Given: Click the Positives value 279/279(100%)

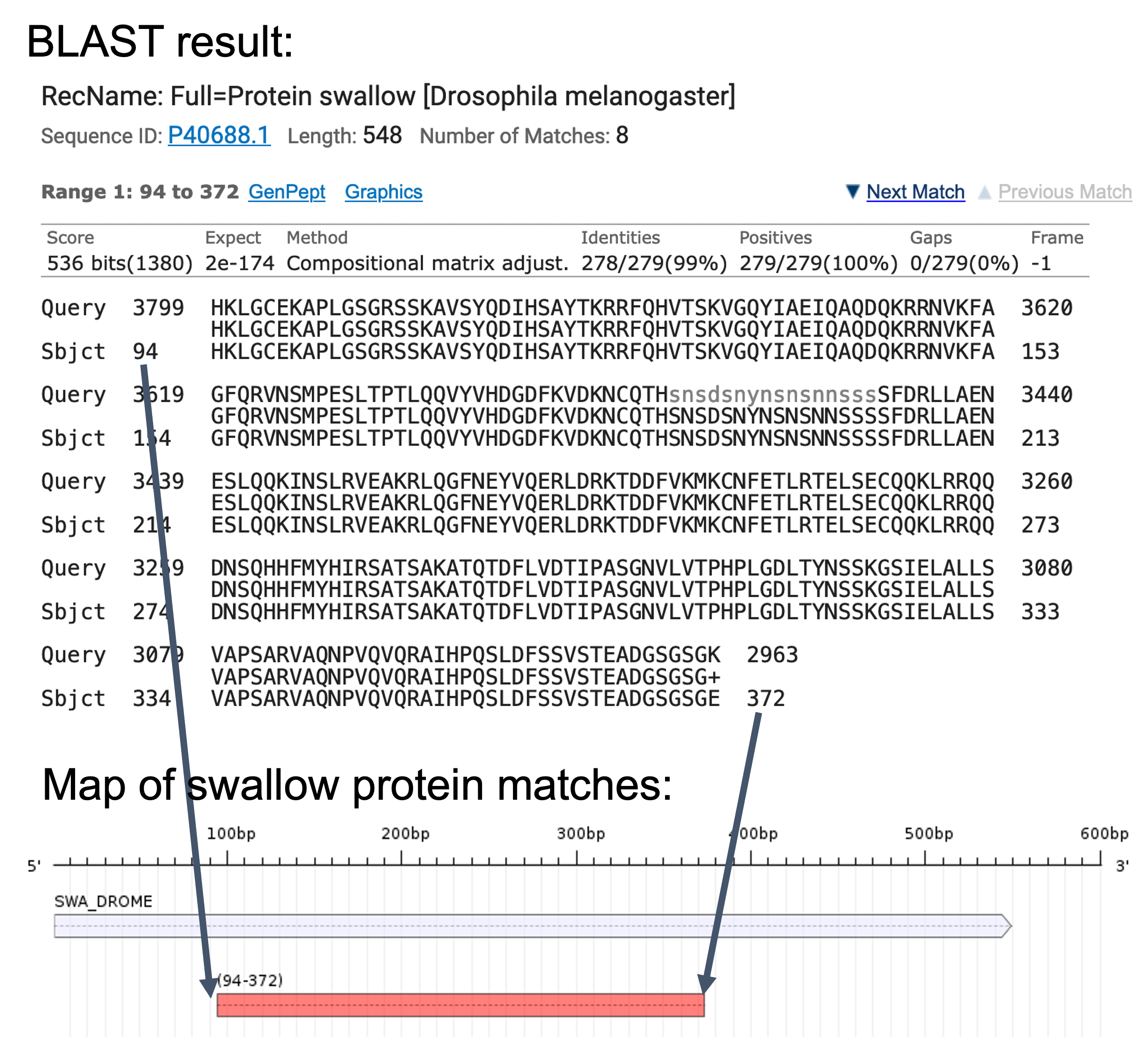Looking at the screenshot, I should pyautogui.click(x=818, y=263).
